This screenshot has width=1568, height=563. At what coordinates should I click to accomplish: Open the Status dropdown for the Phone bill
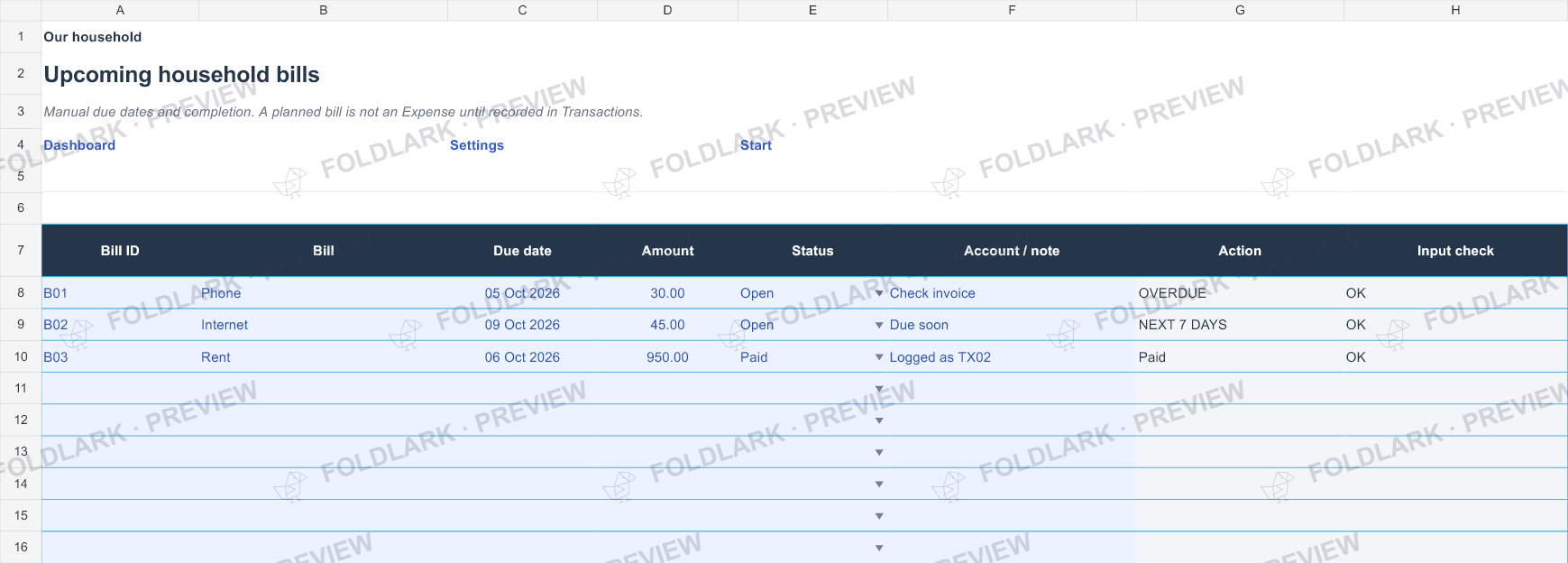tap(879, 293)
